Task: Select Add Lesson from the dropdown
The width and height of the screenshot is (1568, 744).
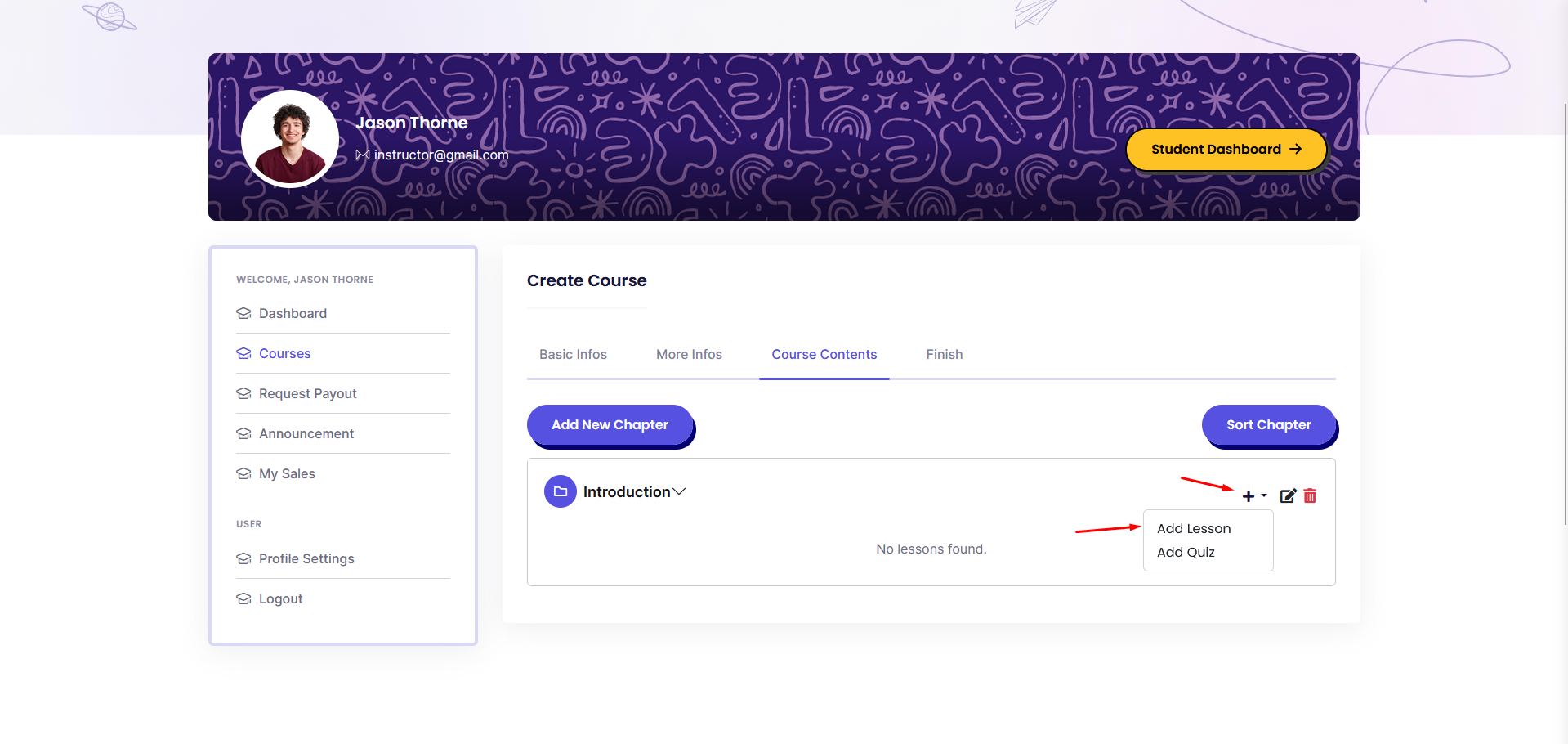Action: pos(1194,528)
